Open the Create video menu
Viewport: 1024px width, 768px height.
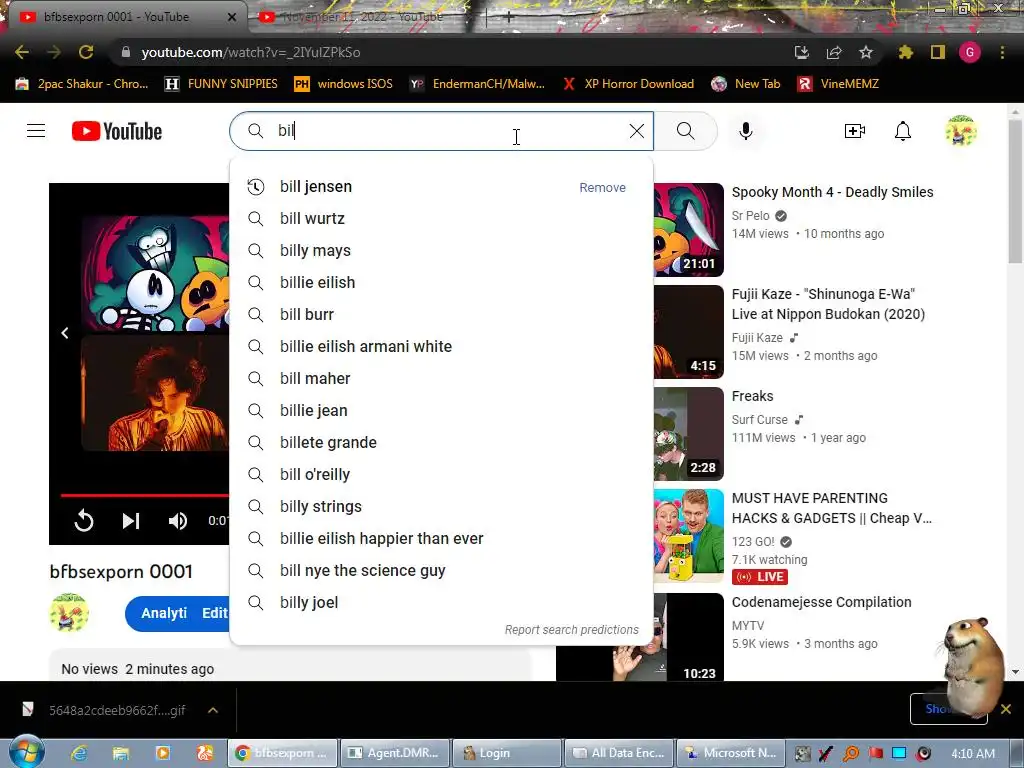pos(854,131)
